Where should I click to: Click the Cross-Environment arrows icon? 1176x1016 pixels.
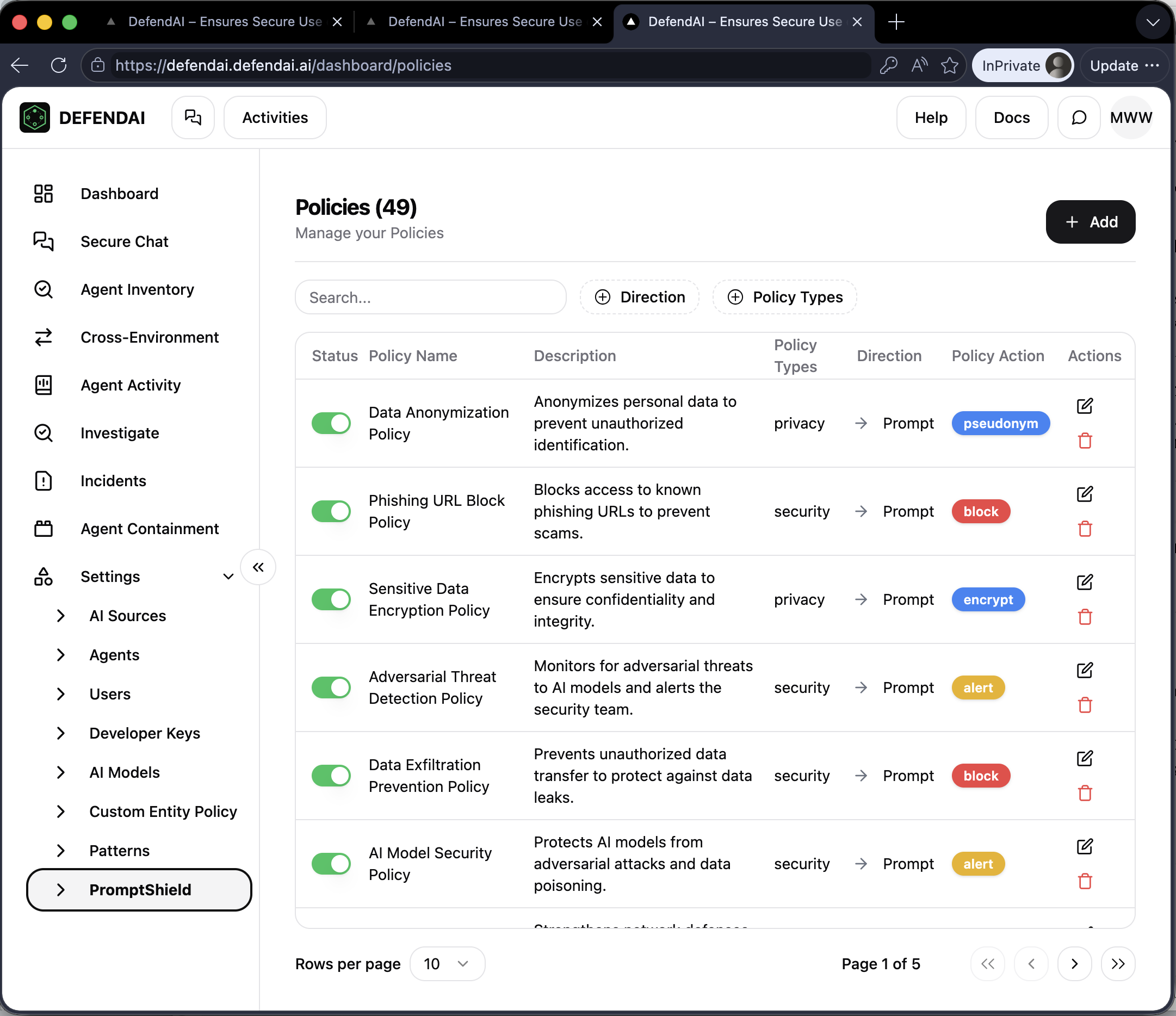coord(43,337)
